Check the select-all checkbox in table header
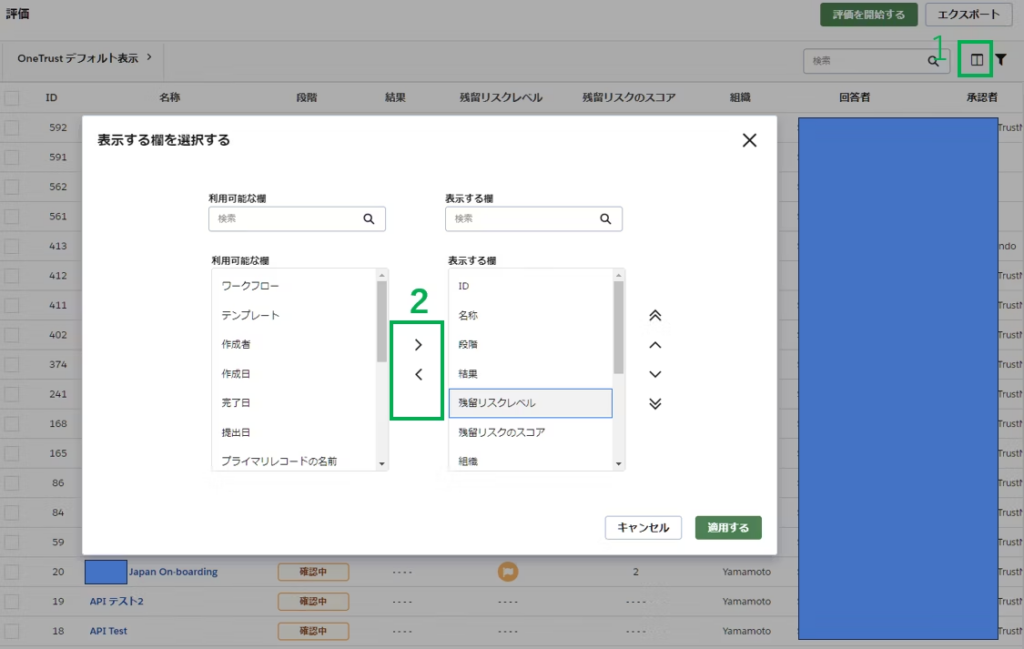This screenshot has height=649, width=1024. pyautogui.click(x=12, y=98)
